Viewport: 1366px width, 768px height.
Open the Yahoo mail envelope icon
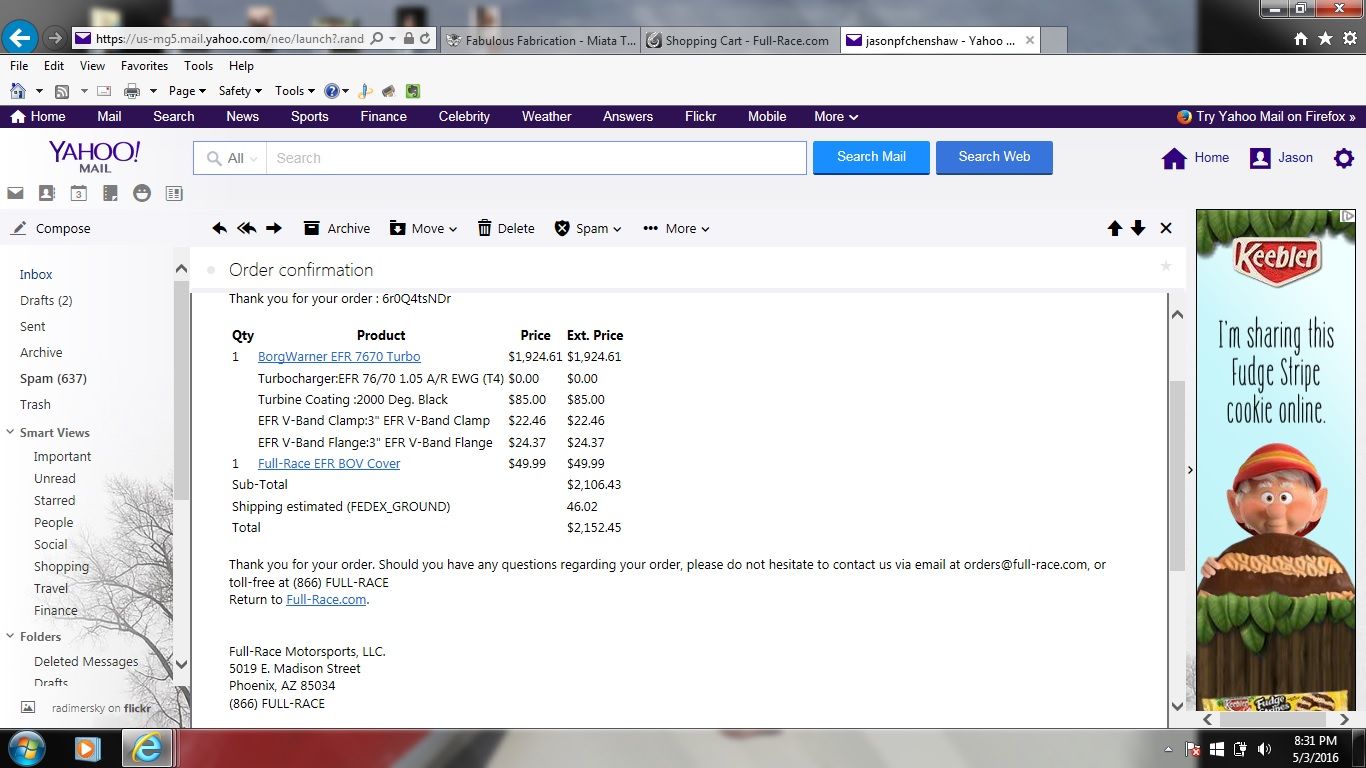pyautogui.click(x=15, y=193)
